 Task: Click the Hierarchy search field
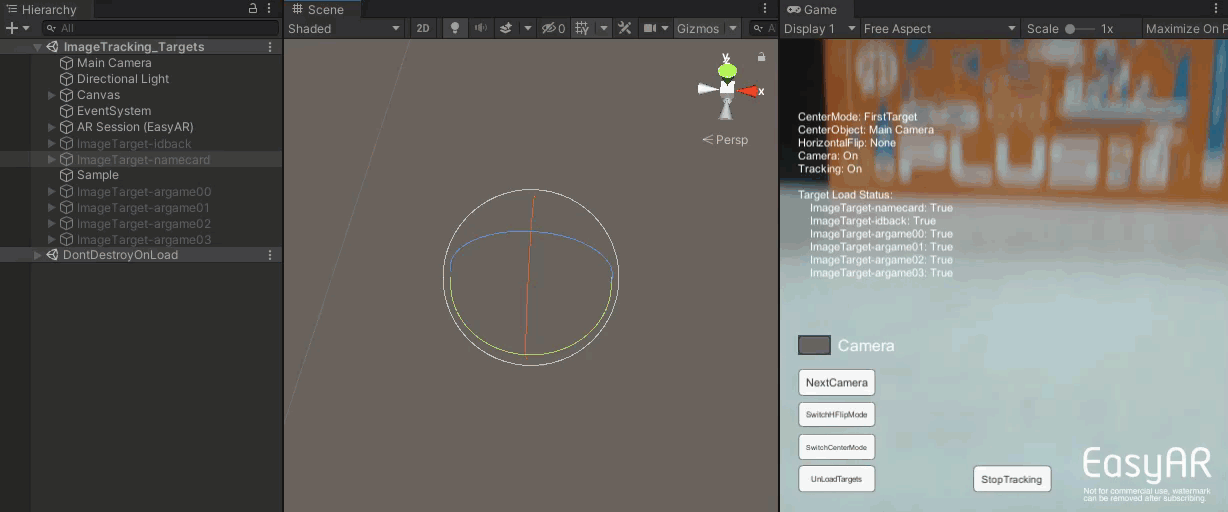pyautogui.click(x=160, y=28)
